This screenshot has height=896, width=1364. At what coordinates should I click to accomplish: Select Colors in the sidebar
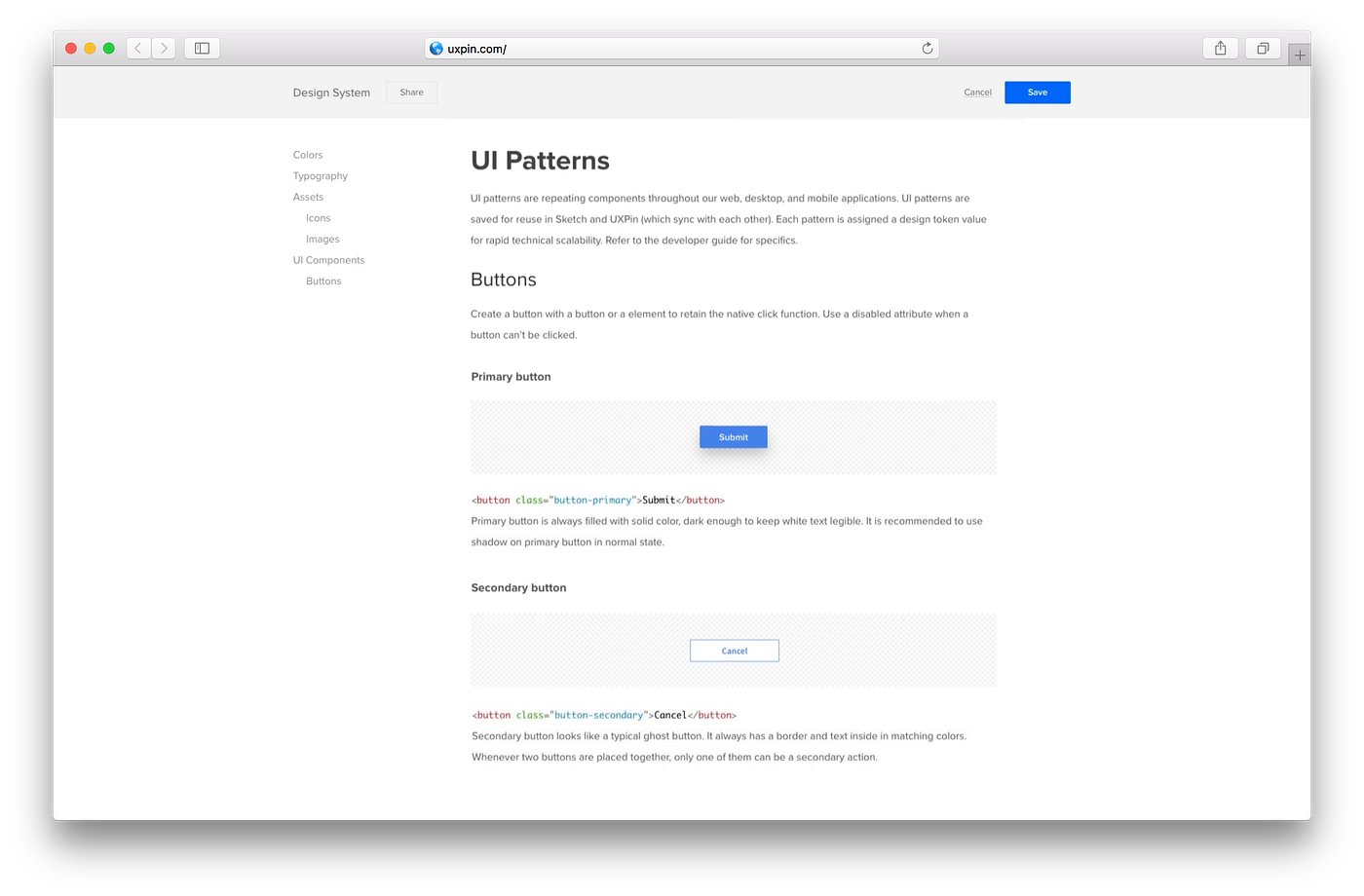307,154
